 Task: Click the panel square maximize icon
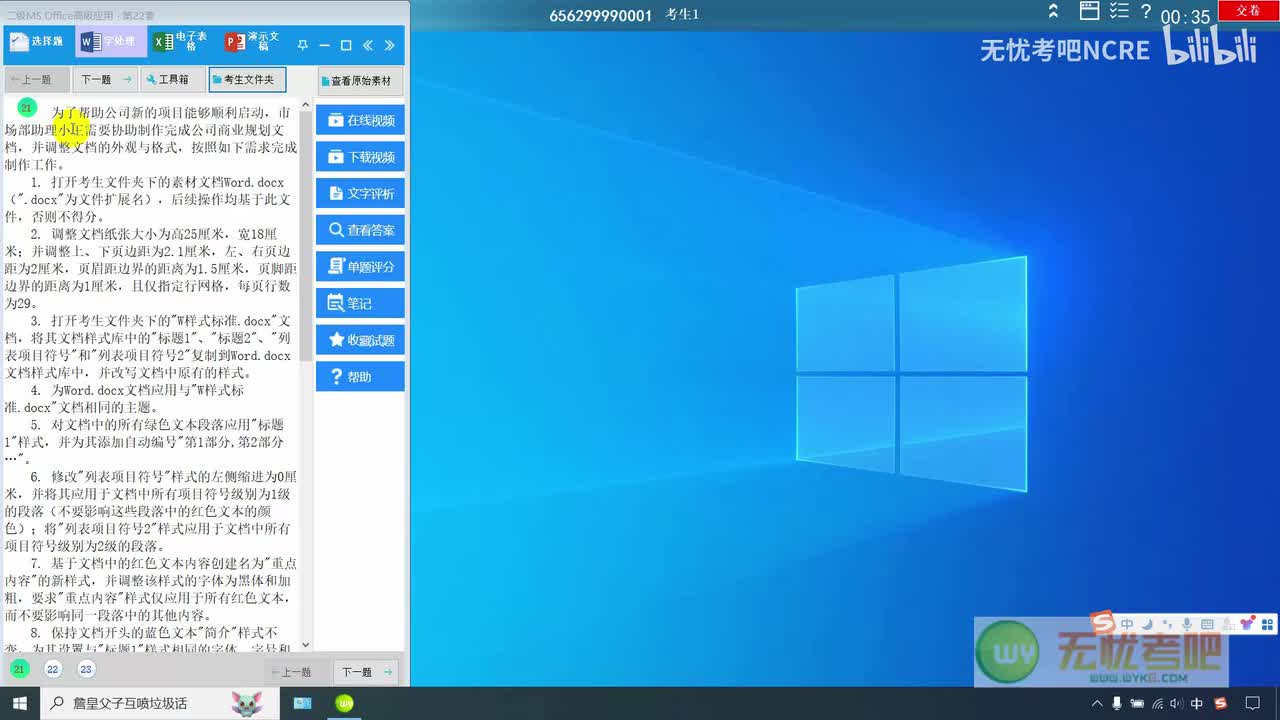point(346,45)
